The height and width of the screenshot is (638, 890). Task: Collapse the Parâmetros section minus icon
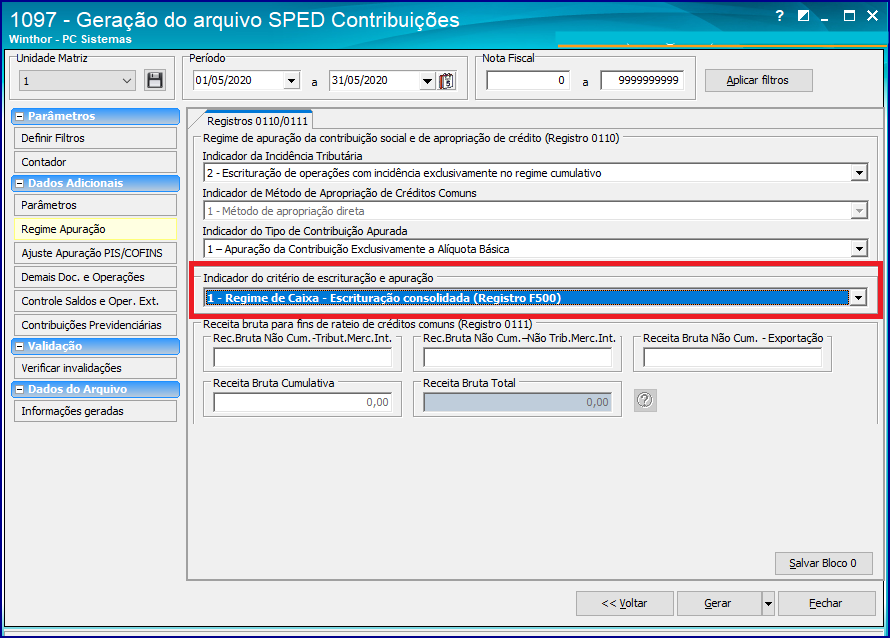tap(19, 116)
